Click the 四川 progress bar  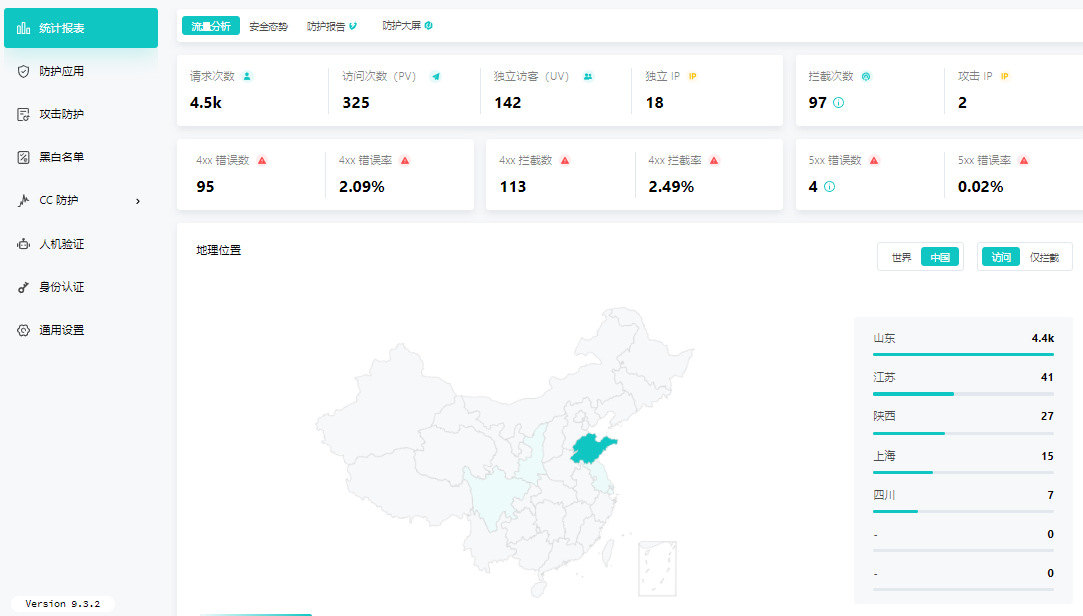point(964,511)
